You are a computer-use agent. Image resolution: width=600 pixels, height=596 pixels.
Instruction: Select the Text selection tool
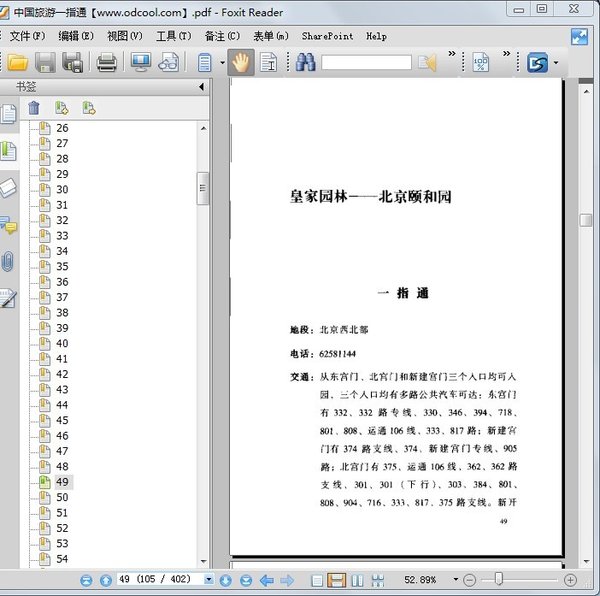coord(269,62)
